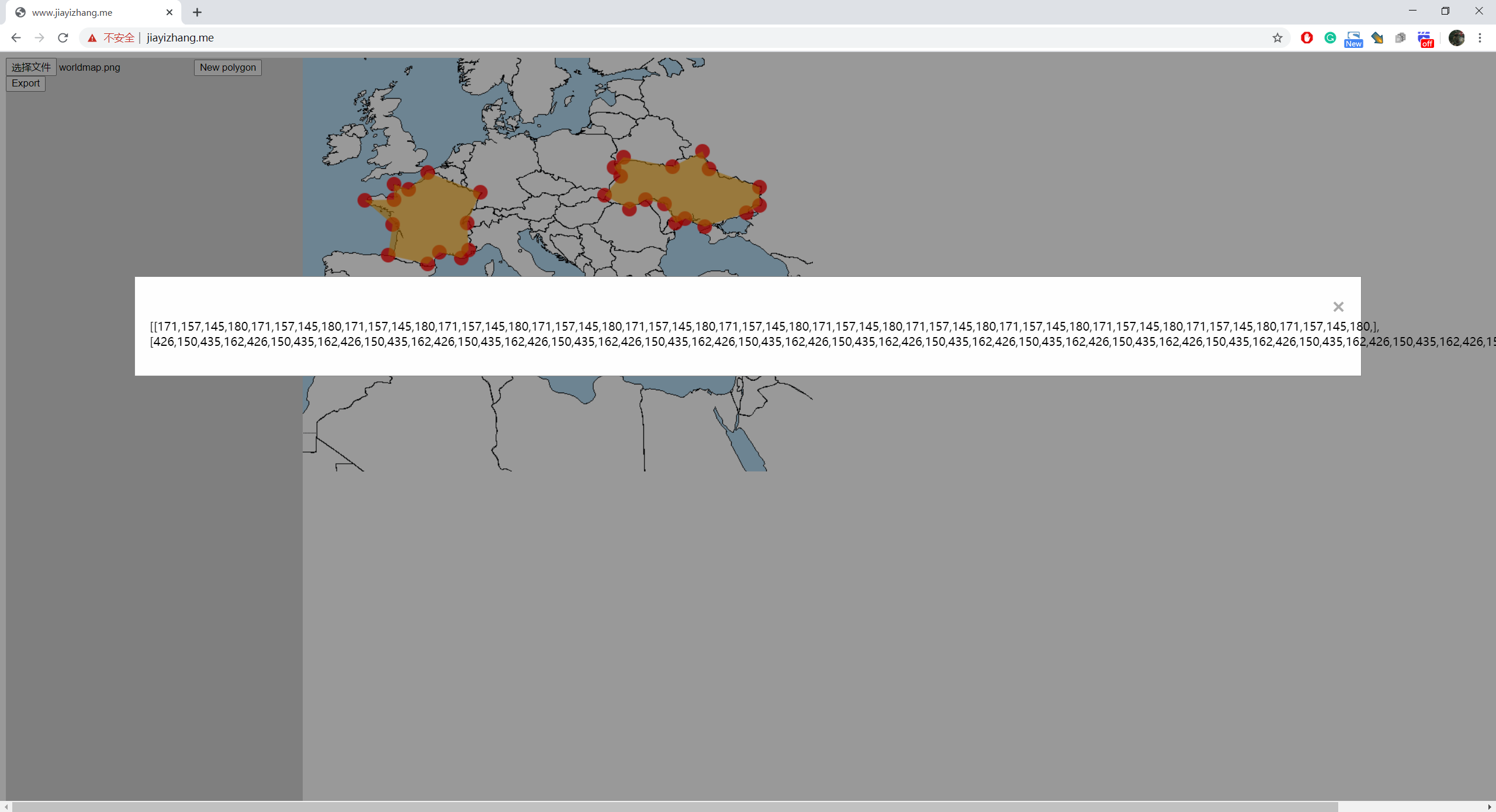Bookmark this page with star icon
The image size is (1496, 812).
[x=1277, y=38]
